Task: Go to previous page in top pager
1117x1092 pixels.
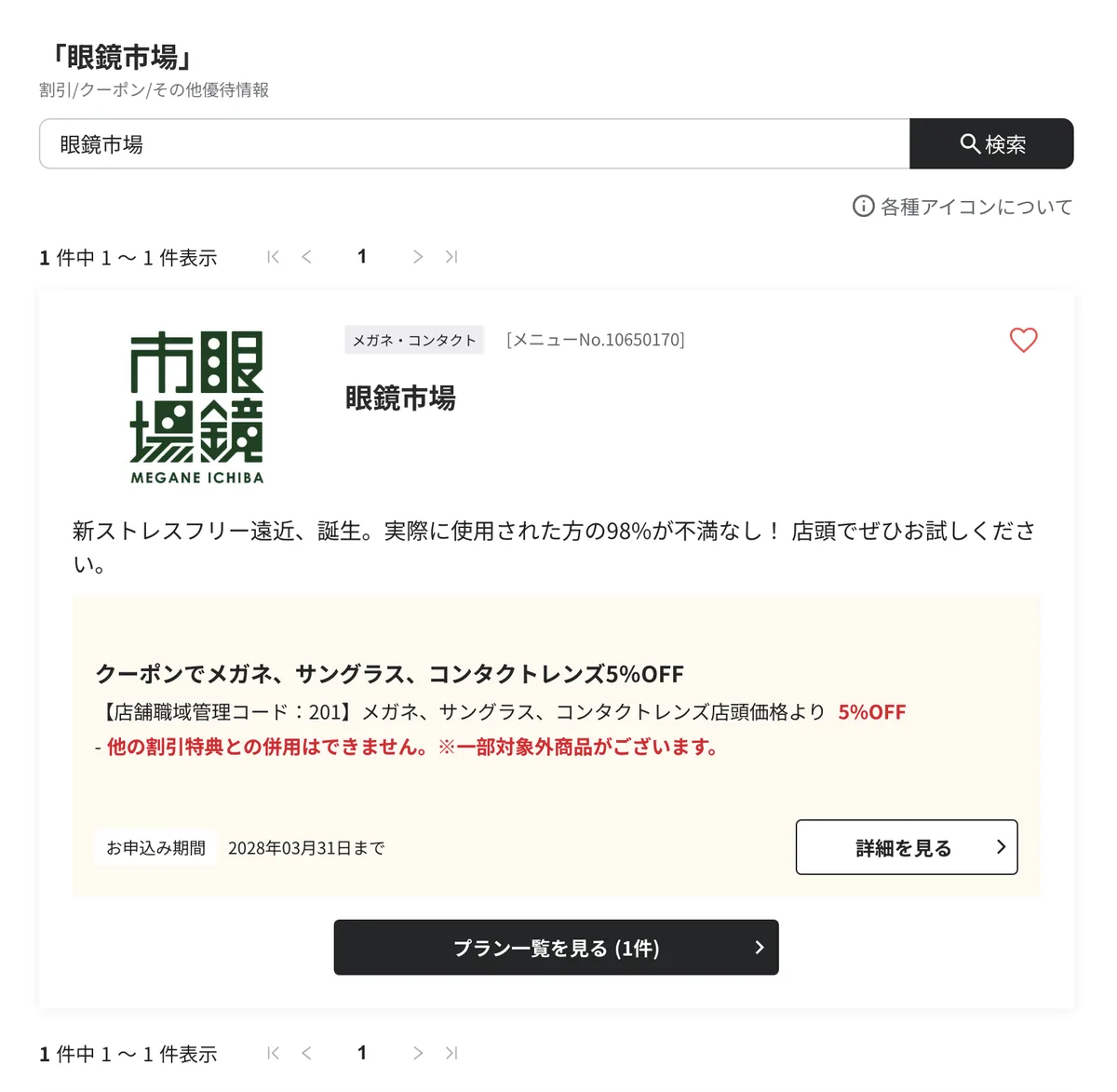Action: click(306, 256)
